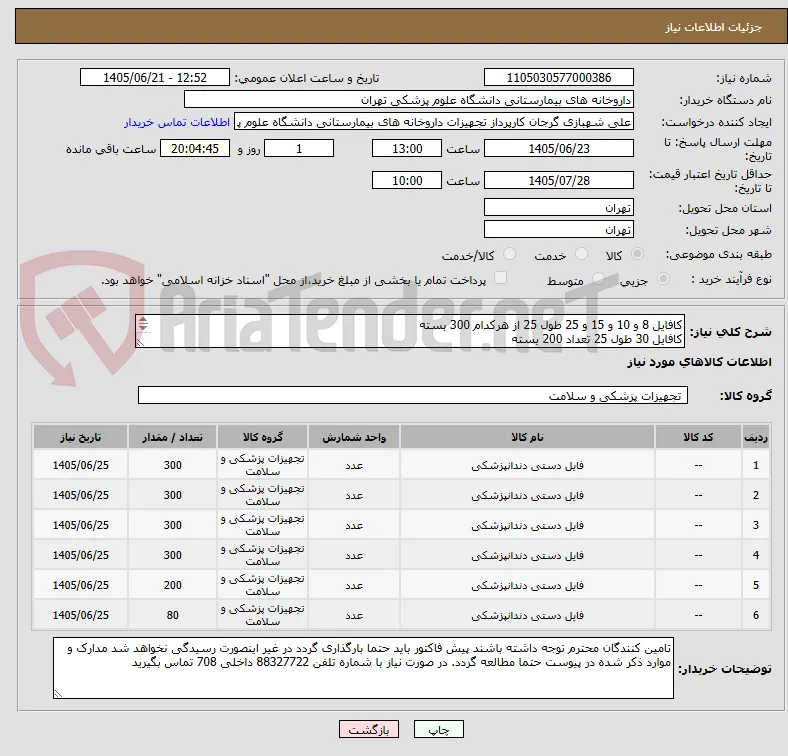Click the remaining time field 20:04:45
The height and width of the screenshot is (756, 788).
coord(195,148)
